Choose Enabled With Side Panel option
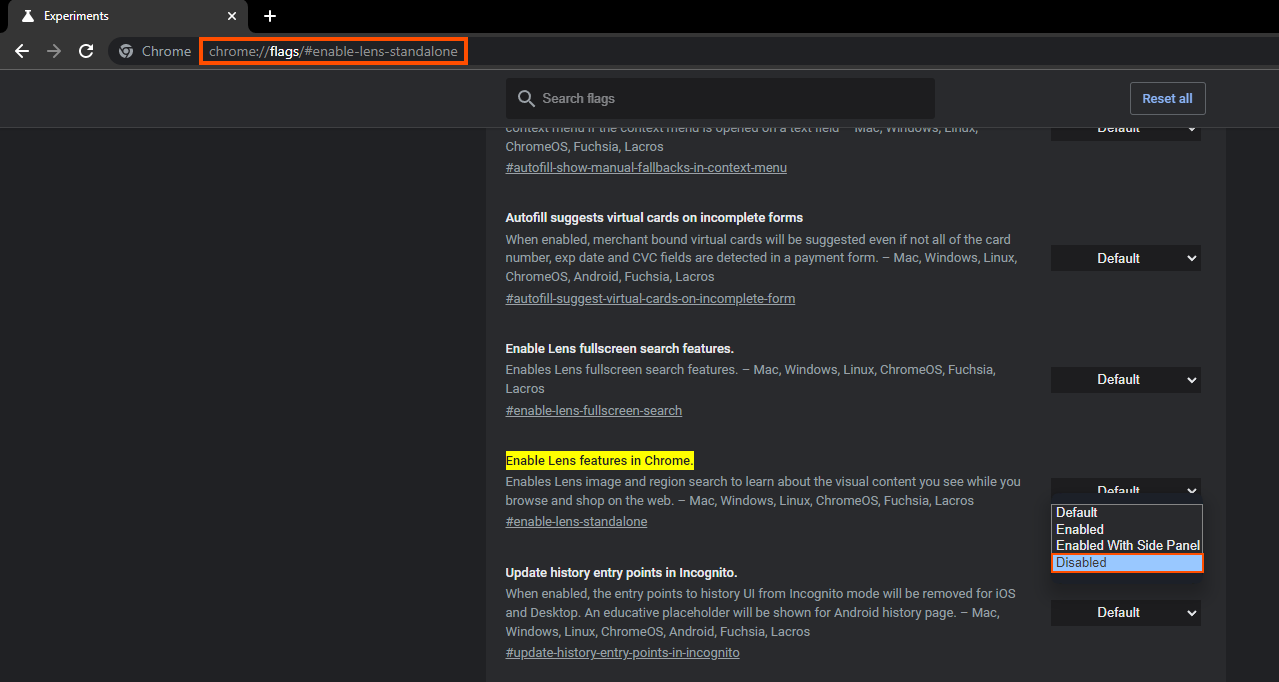This screenshot has height=682, width=1279. click(1127, 545)
